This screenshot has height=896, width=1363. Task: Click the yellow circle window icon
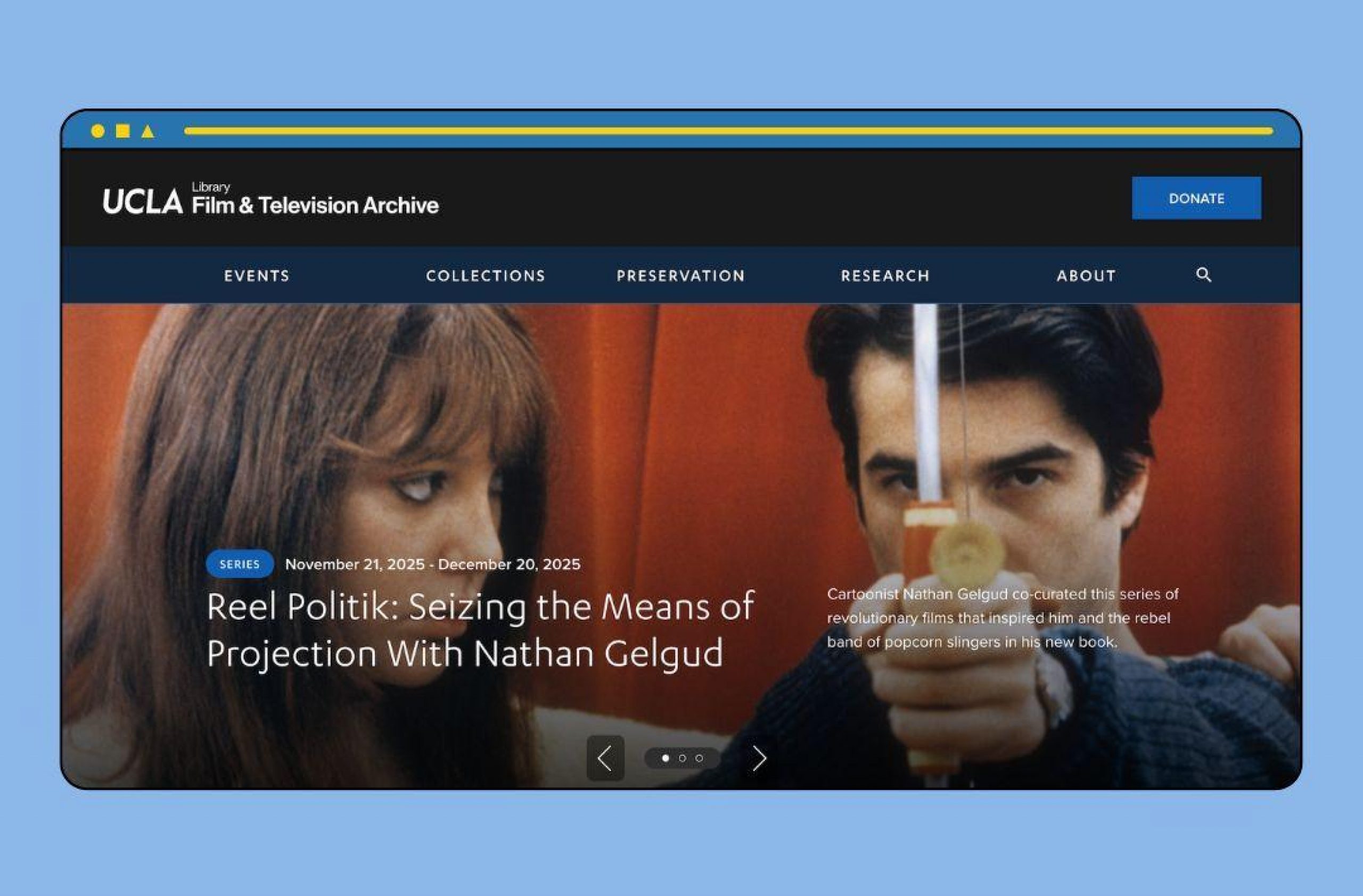click(x=98, y=131)
